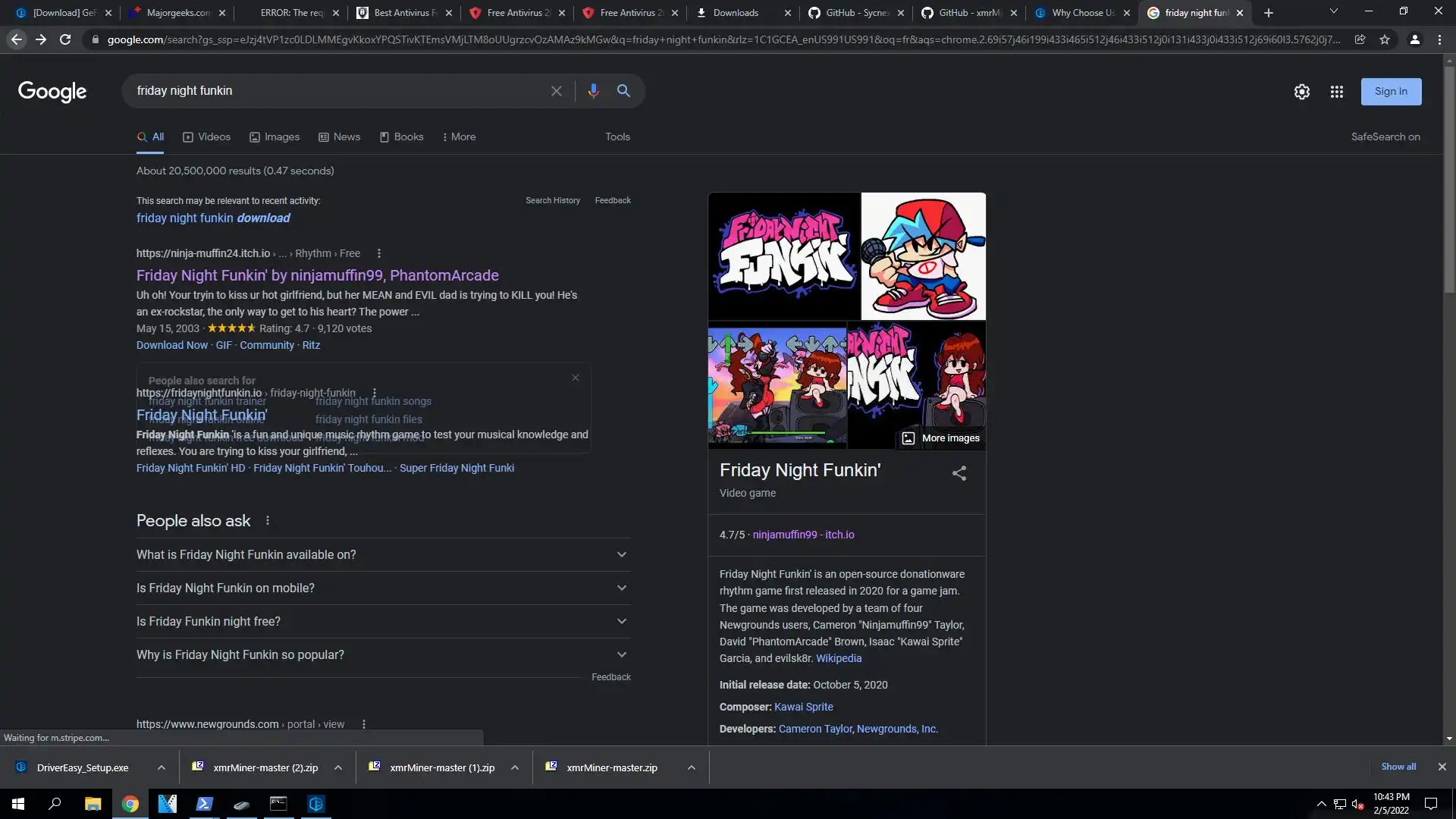Click the magnifier search submit icon
1456x819 pixels.
tap(623, 91)
